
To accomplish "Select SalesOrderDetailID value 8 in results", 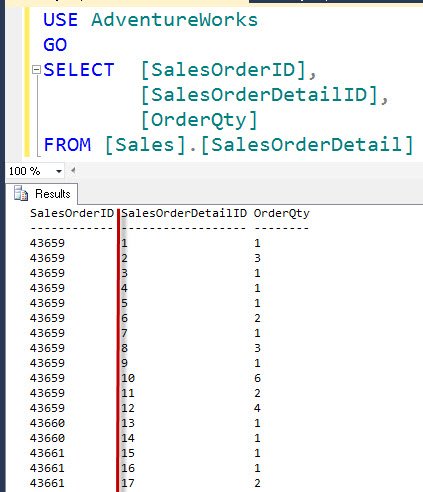I will [x=124, y=348].
